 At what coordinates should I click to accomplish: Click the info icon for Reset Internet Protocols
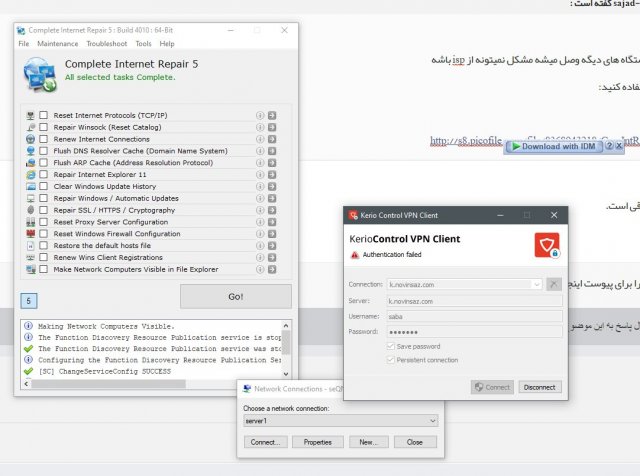[x=261, y=116]
